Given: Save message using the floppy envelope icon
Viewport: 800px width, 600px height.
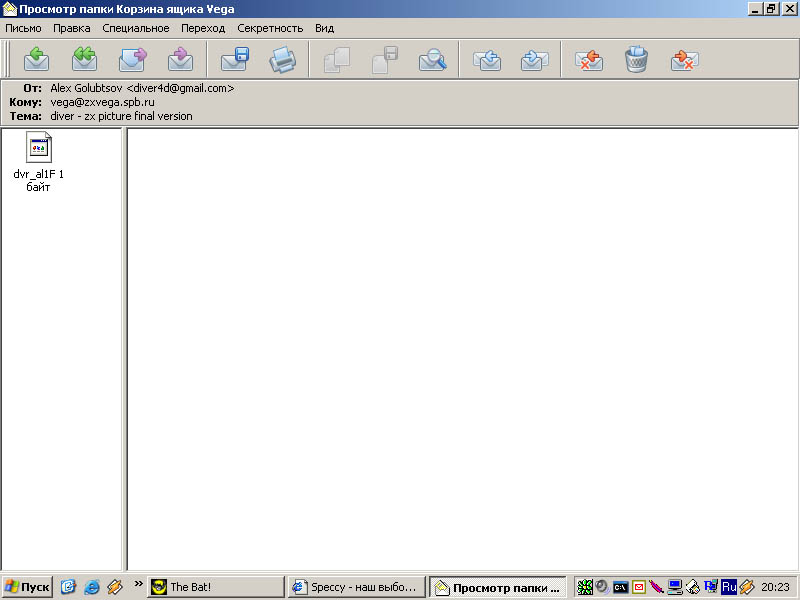Looking at the screenshot, I should coord(235,60).
